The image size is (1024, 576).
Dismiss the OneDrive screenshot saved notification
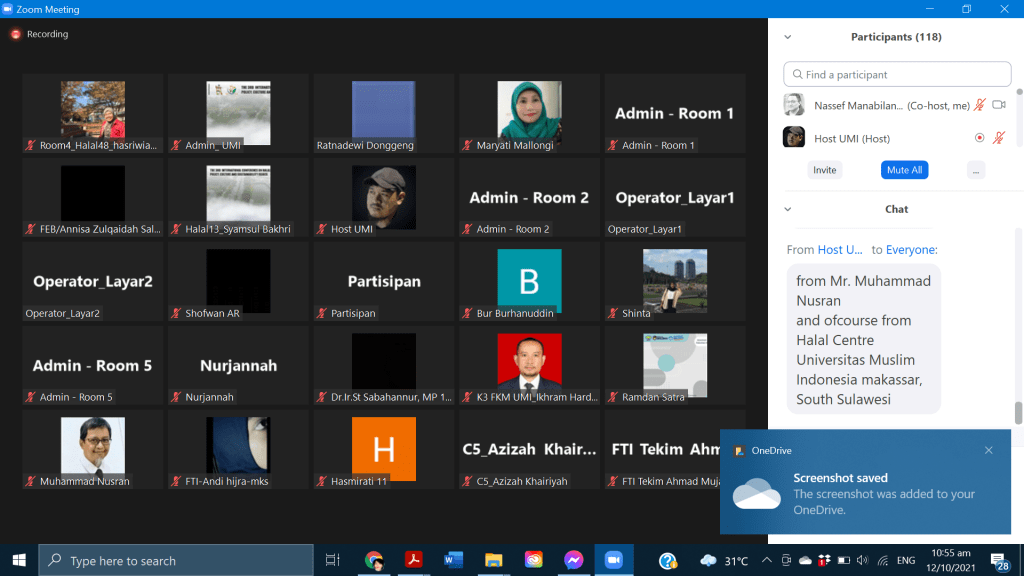(988, 450)
